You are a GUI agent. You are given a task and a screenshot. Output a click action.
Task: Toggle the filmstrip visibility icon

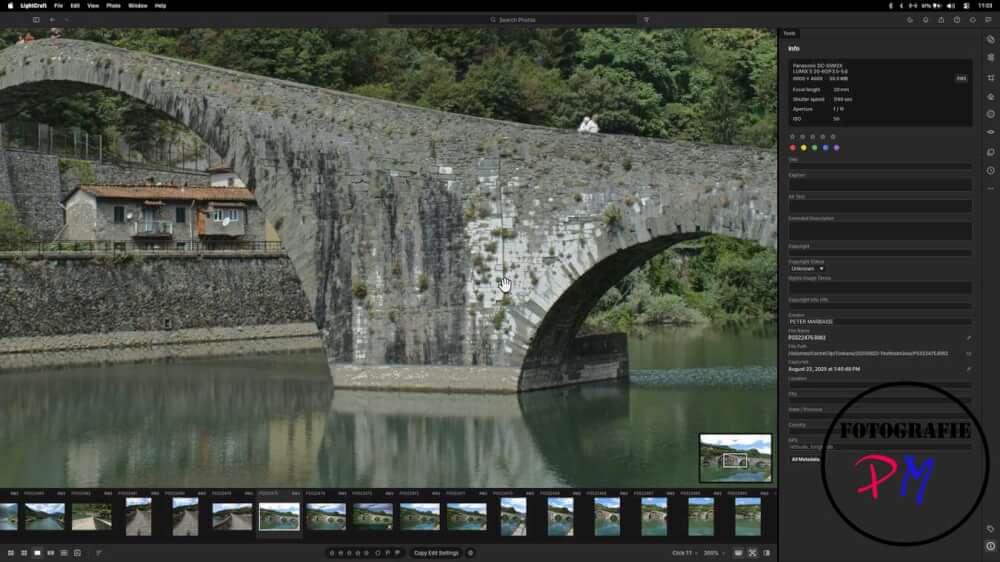[739, 553]
